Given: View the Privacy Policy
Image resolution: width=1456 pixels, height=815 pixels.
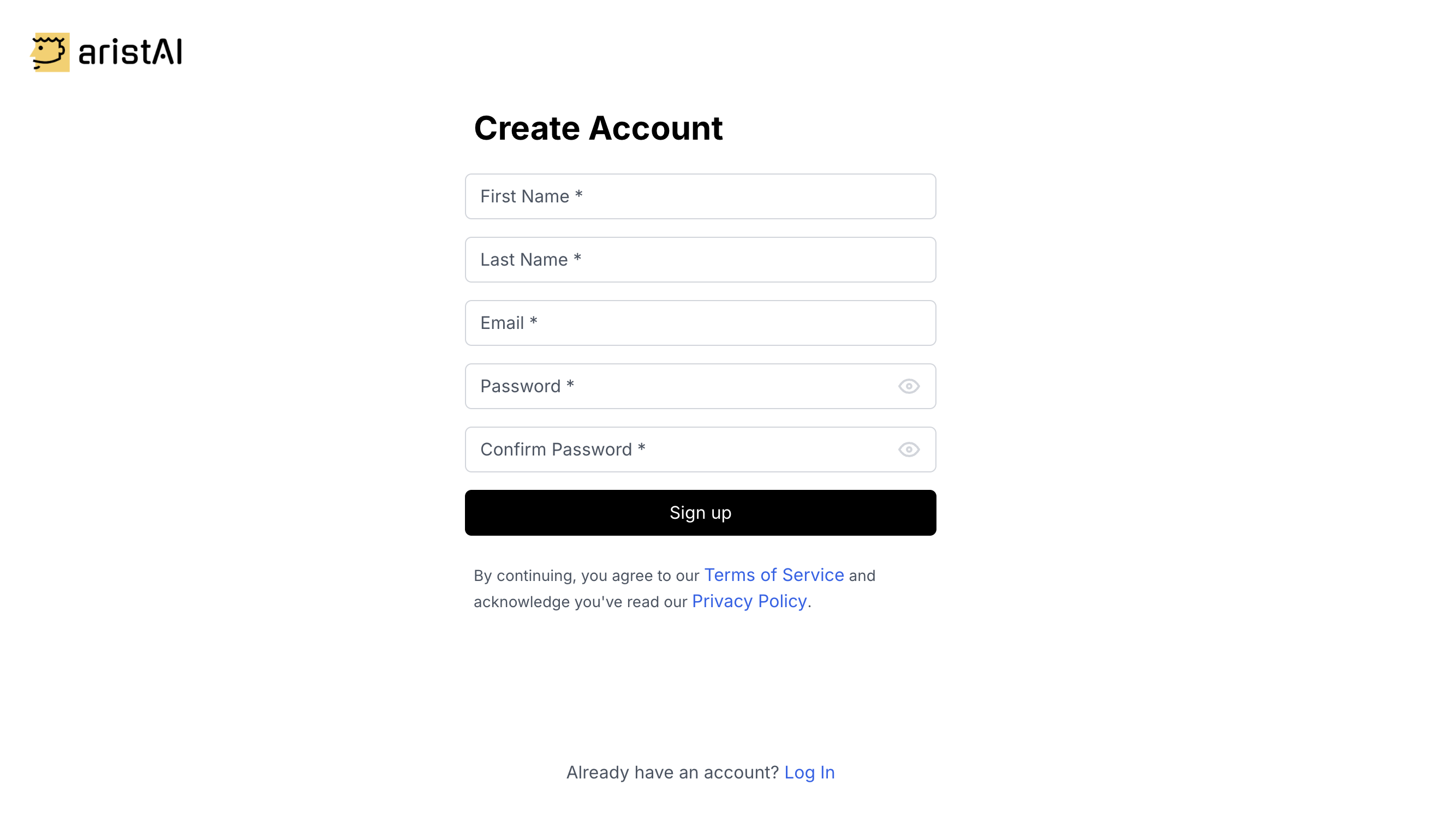Looking at the screenshot, I should [x=749, y=601].
